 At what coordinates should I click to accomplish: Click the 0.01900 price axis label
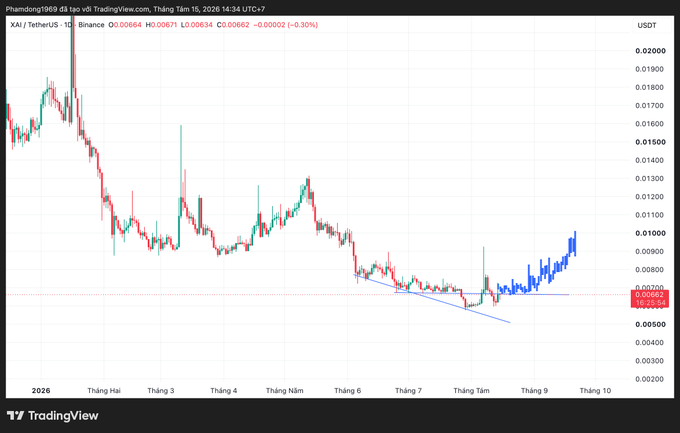tap(650, 69)
